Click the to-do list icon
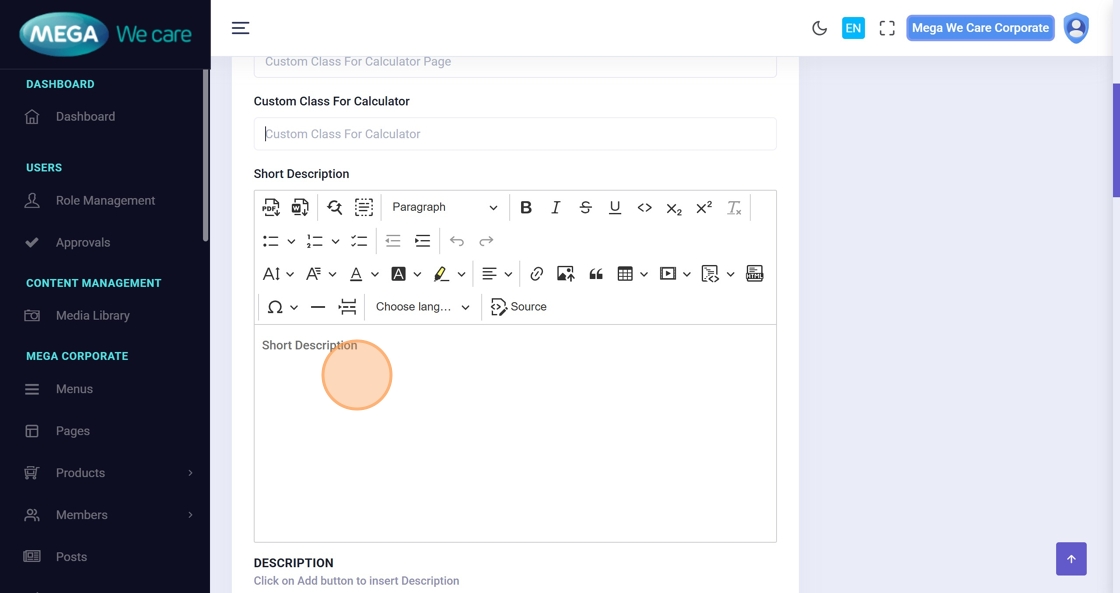Image resolution: width=1120 pixels, height=593 pixels. click(x=359, y=241)
